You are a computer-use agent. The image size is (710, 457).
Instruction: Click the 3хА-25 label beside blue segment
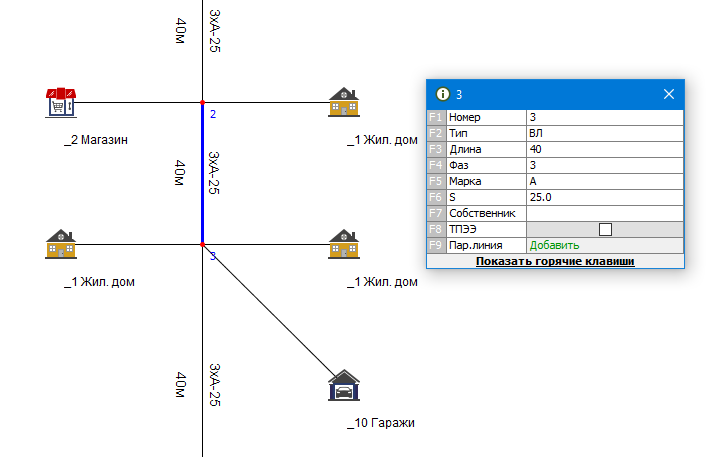(214, 173)
